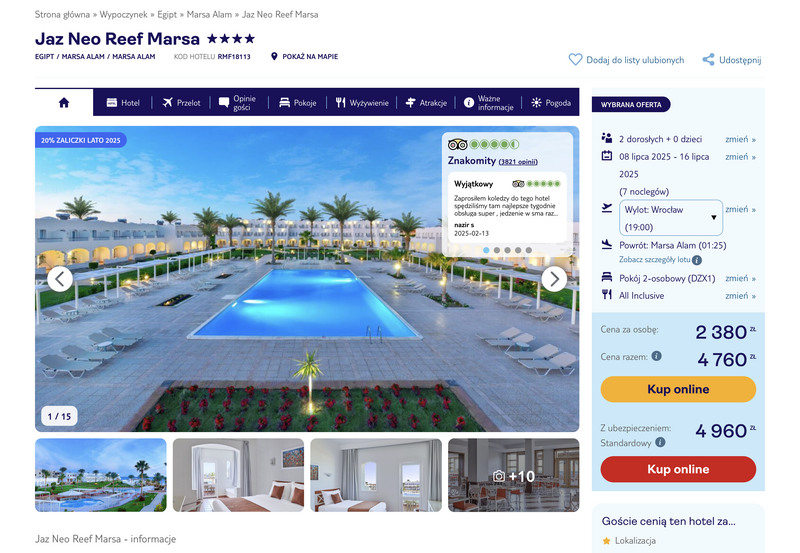Open the home tab icon
This screenshot has width=800, height=553.
tap(64, 103)
